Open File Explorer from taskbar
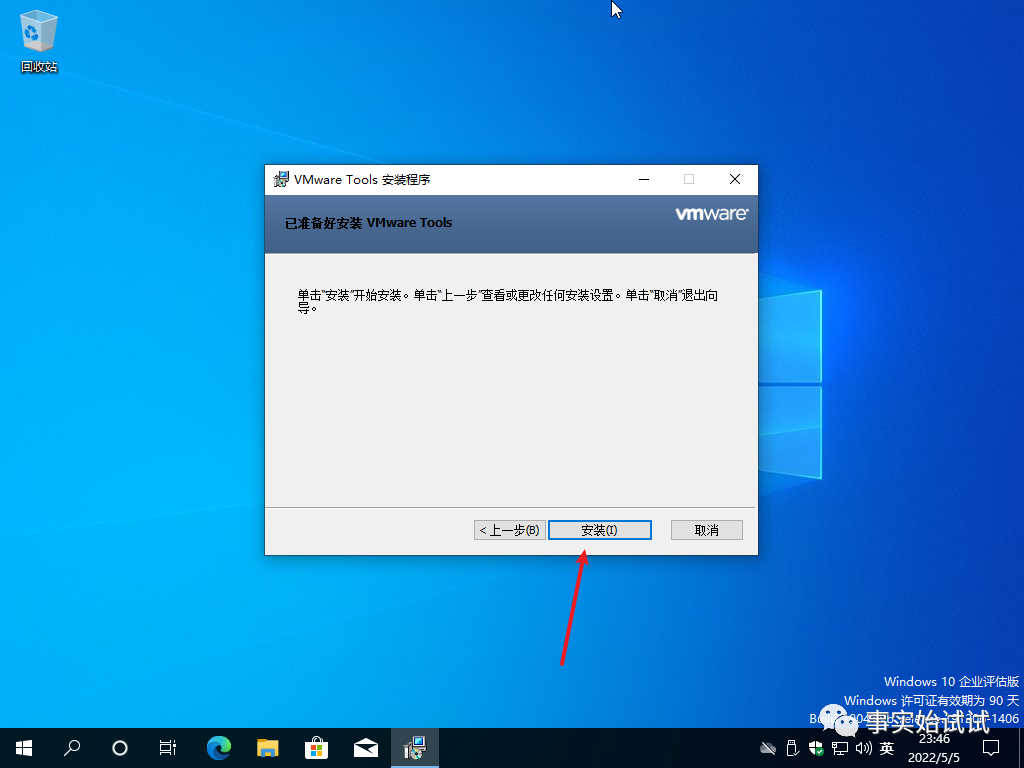The image size is (1024, 768). tap(268, 748)
